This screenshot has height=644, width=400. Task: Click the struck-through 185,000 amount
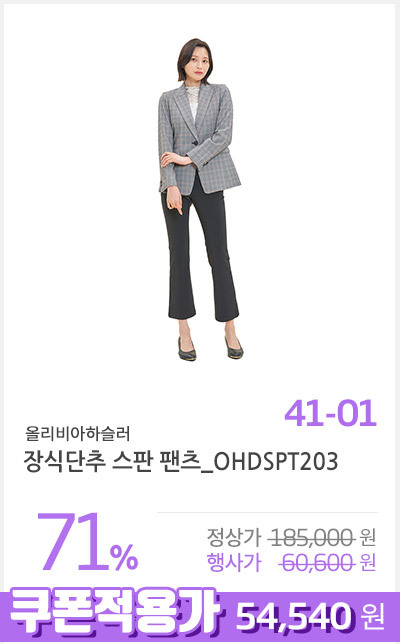pyautogui.click(x=311, y=537)
